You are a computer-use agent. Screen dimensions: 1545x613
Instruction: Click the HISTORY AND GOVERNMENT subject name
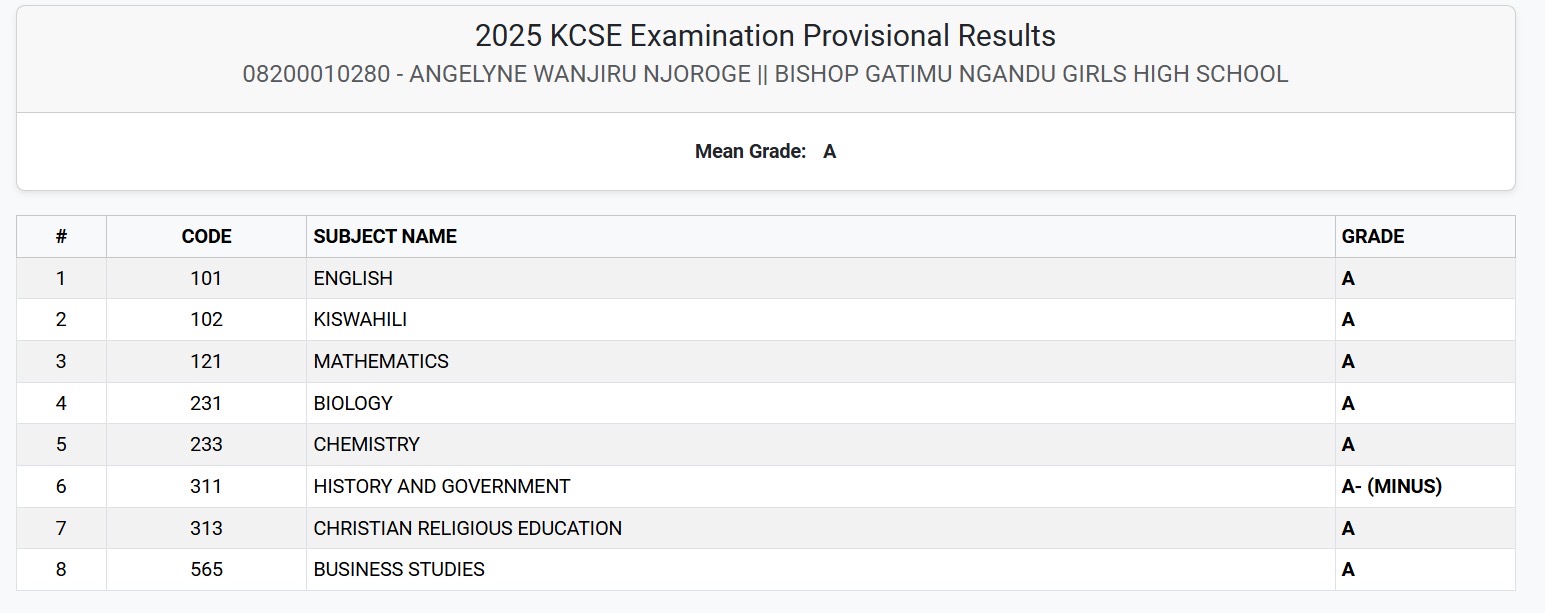point(441,487)
